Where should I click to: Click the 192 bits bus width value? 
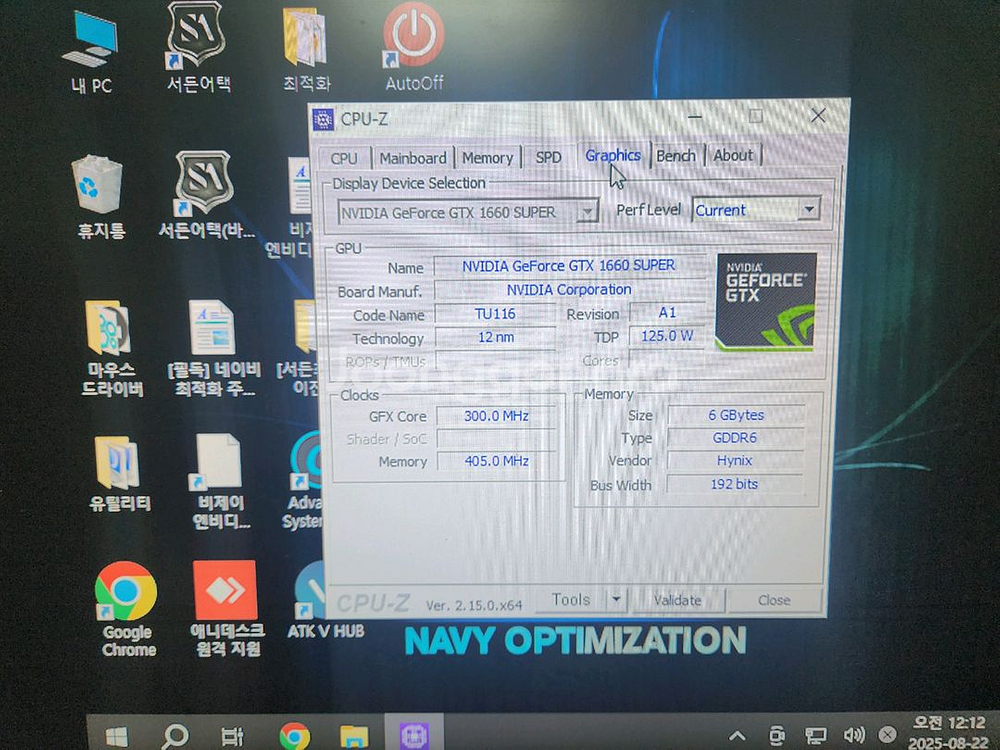pyautogui.click(x=735, y=484)
